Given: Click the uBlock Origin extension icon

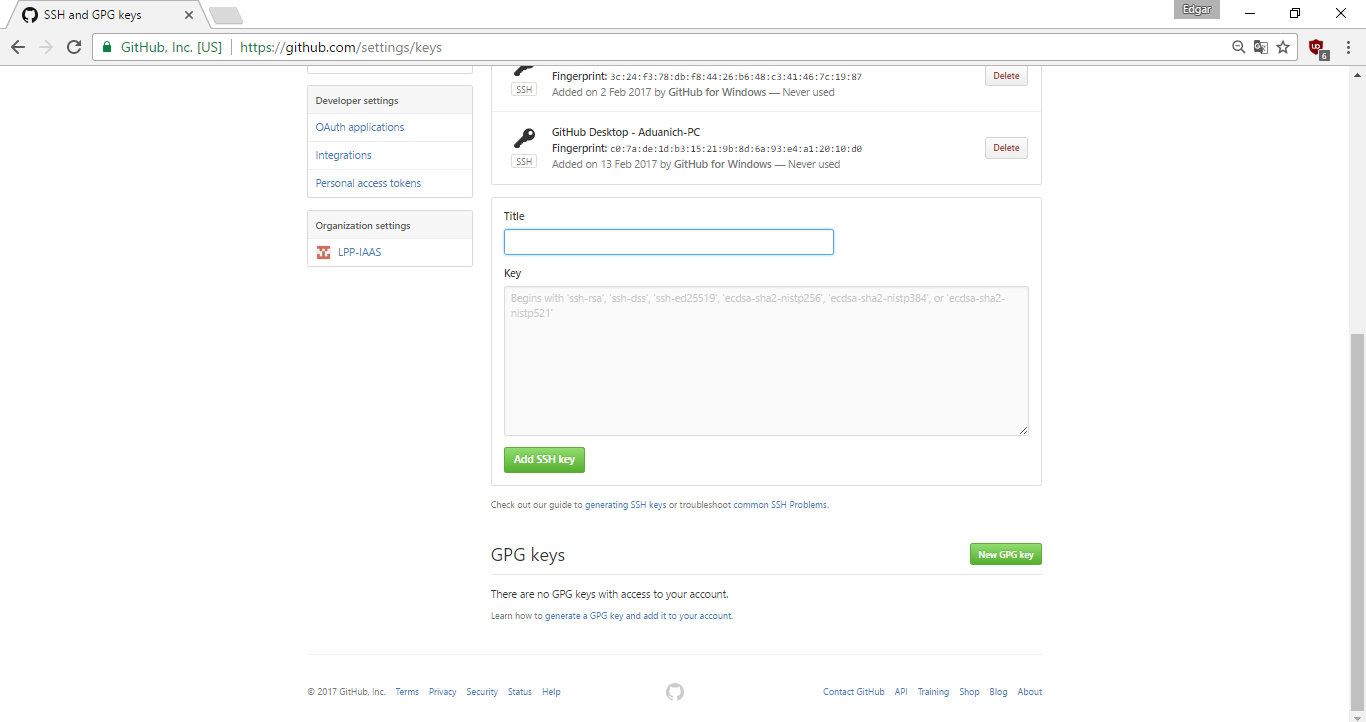Looking at the screenshot, I should (x=1317, y=47).
